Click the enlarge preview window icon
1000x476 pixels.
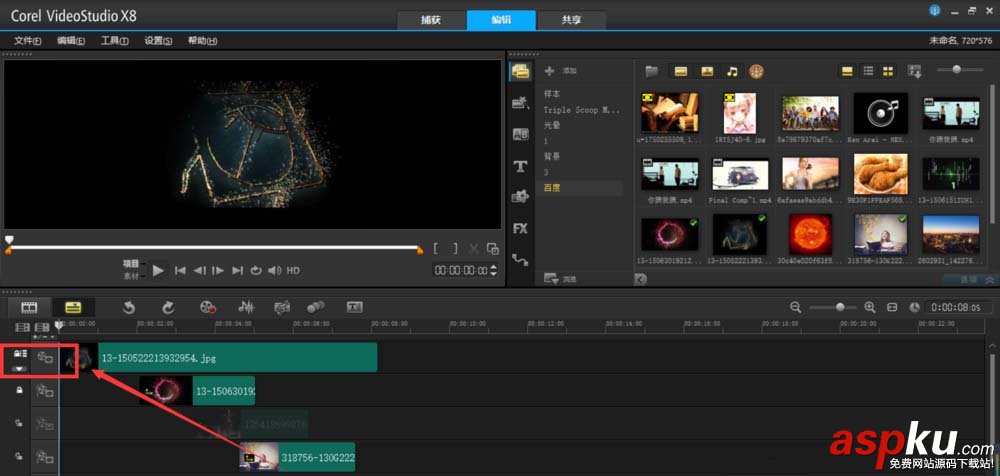[492, 249]
